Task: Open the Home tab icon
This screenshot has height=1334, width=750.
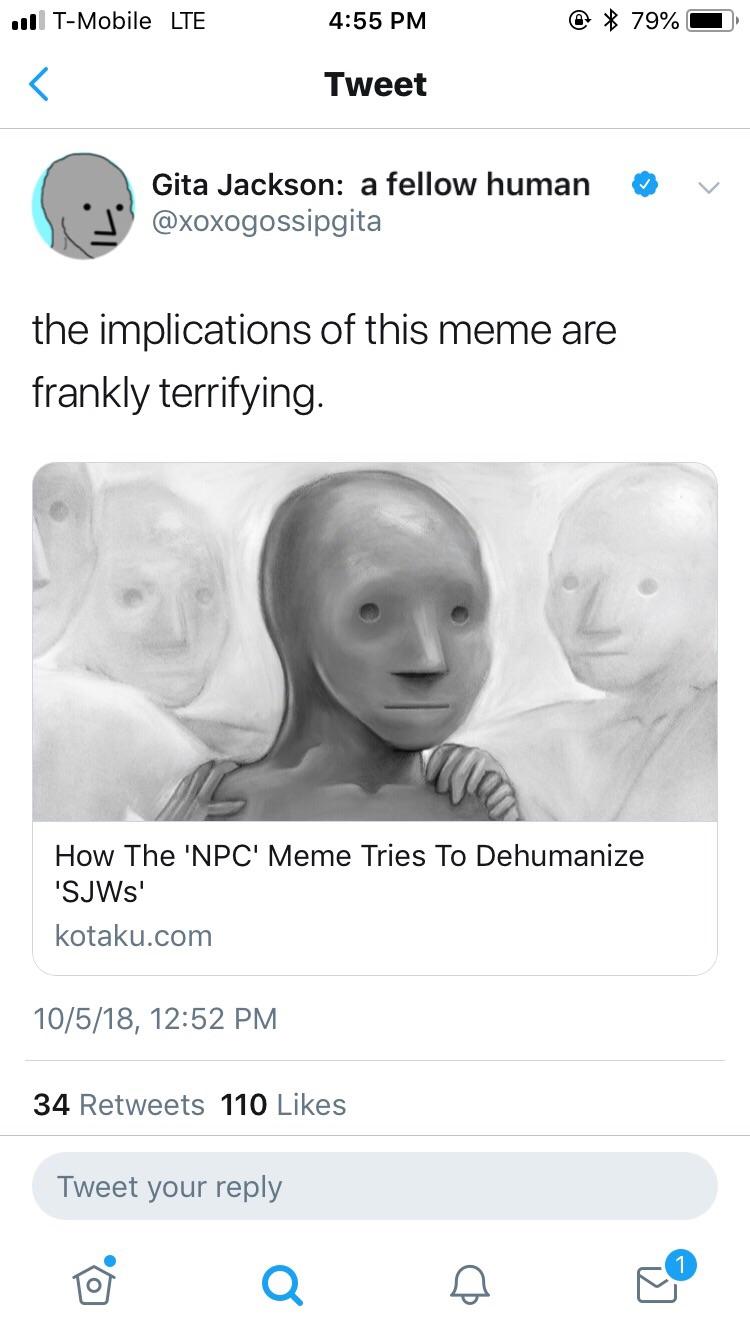Action: pos(92,1281)
